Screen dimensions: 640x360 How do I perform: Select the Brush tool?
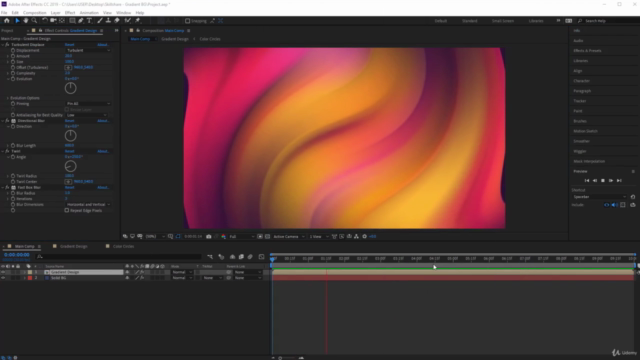coord(100,20)
